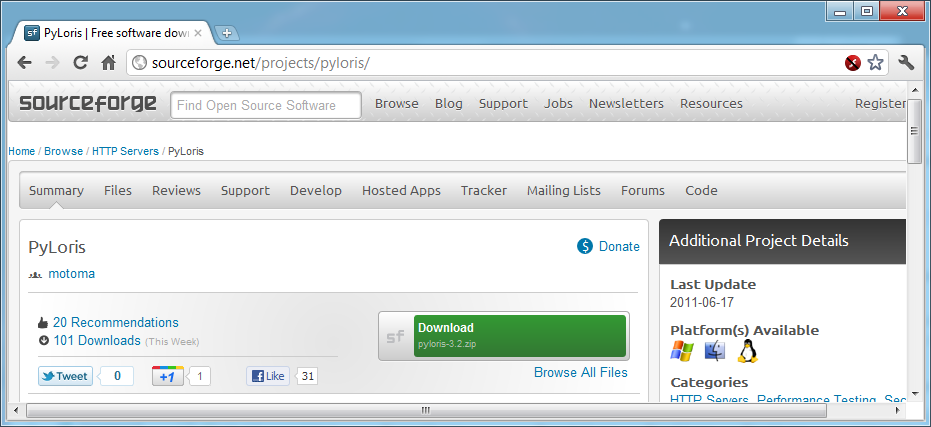Close the PyLoris browser tab
Viewport: 931px width, 427px height.
click(198, 33)
